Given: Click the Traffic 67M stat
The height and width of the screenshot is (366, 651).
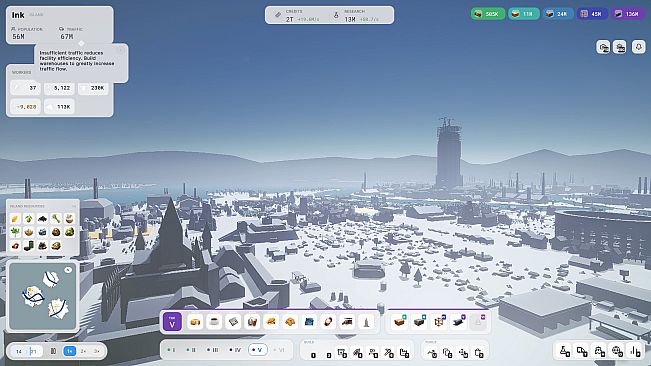Looking at the screenshot, I should (71, 33).
